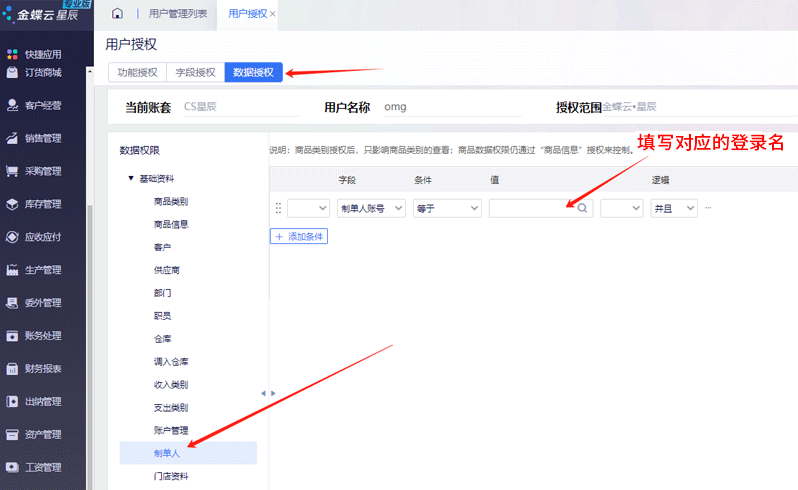Screen dimensions: 798x490
Task: Select 制单人 in tree
Action: tap(188, 453)
